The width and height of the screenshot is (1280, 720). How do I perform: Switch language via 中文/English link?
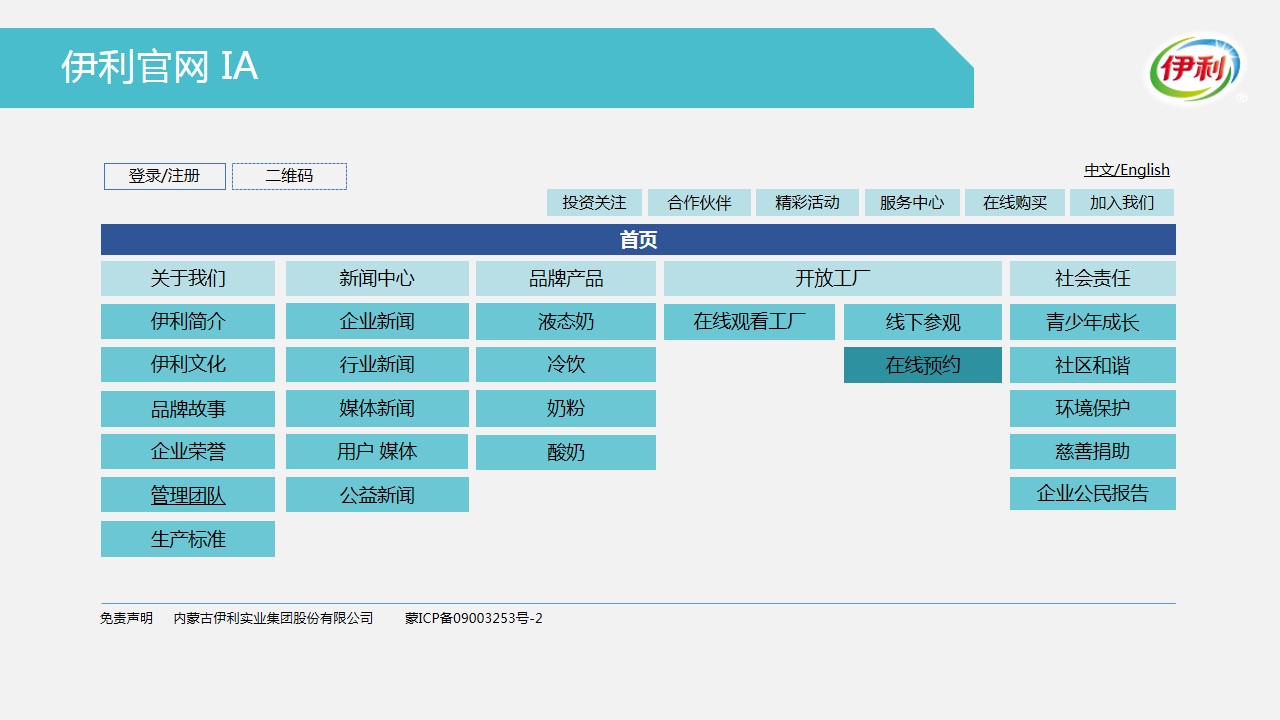(1127, 170)
